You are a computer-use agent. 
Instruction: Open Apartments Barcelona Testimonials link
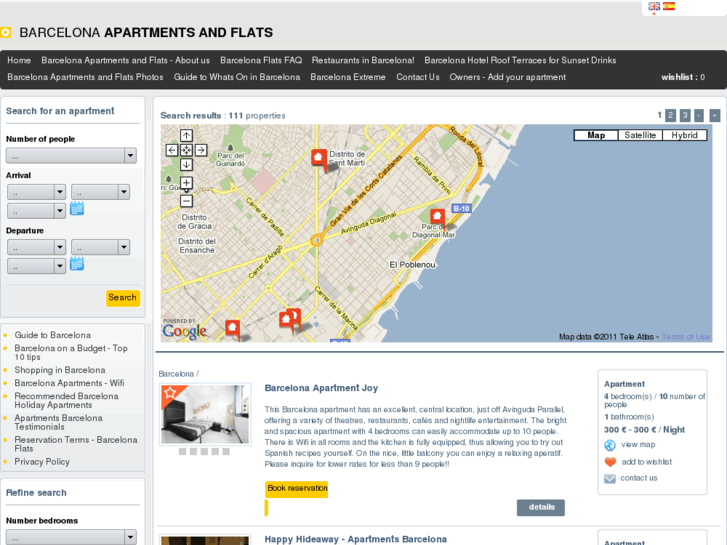coord(58,422)
